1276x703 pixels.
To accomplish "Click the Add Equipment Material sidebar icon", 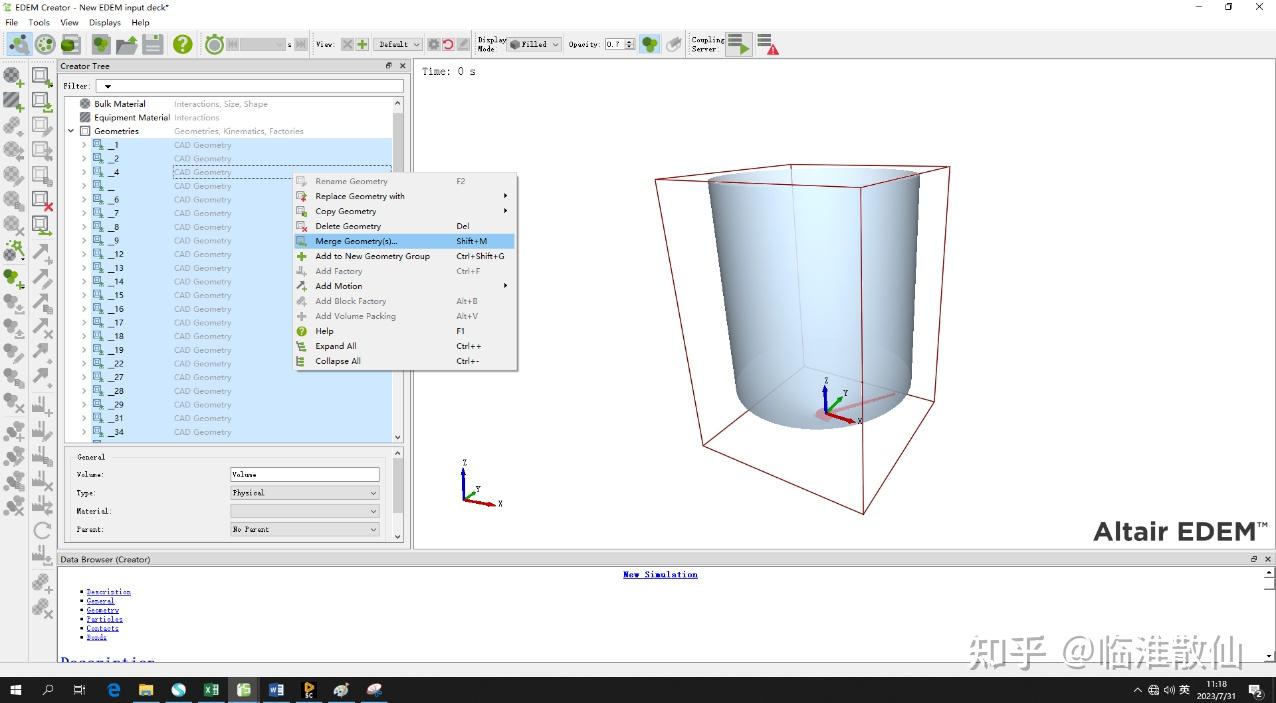I will pos(13,101).
